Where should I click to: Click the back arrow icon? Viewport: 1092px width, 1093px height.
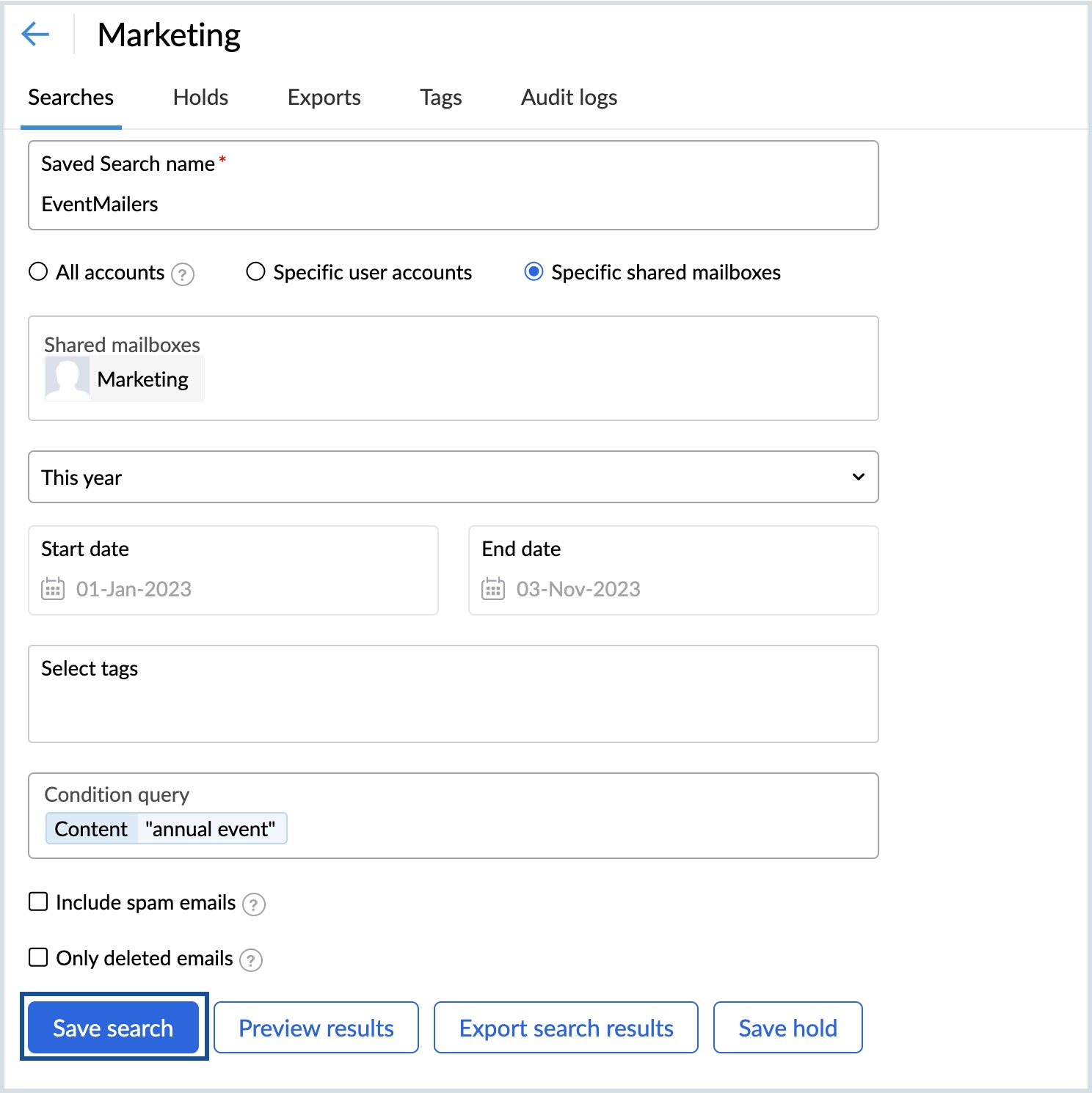click(35, 34)
